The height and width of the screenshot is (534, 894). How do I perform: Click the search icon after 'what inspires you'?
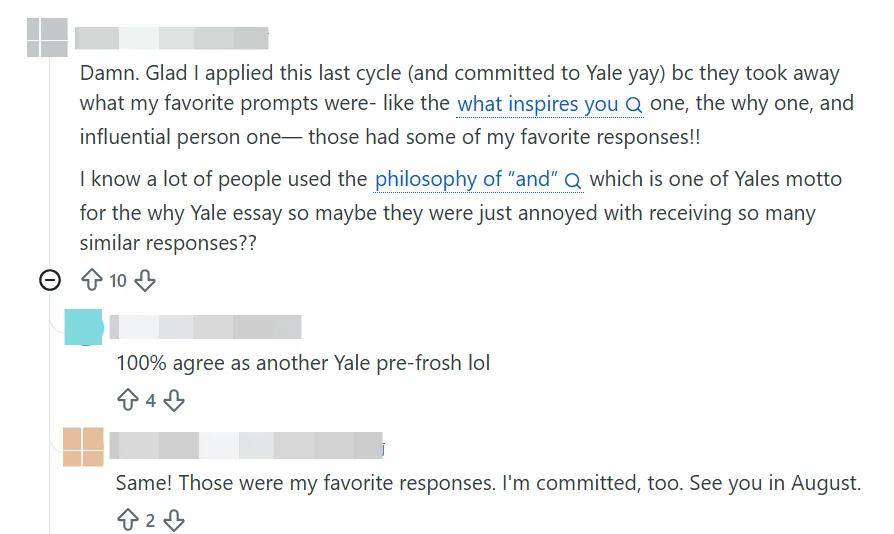coord(633,105)
